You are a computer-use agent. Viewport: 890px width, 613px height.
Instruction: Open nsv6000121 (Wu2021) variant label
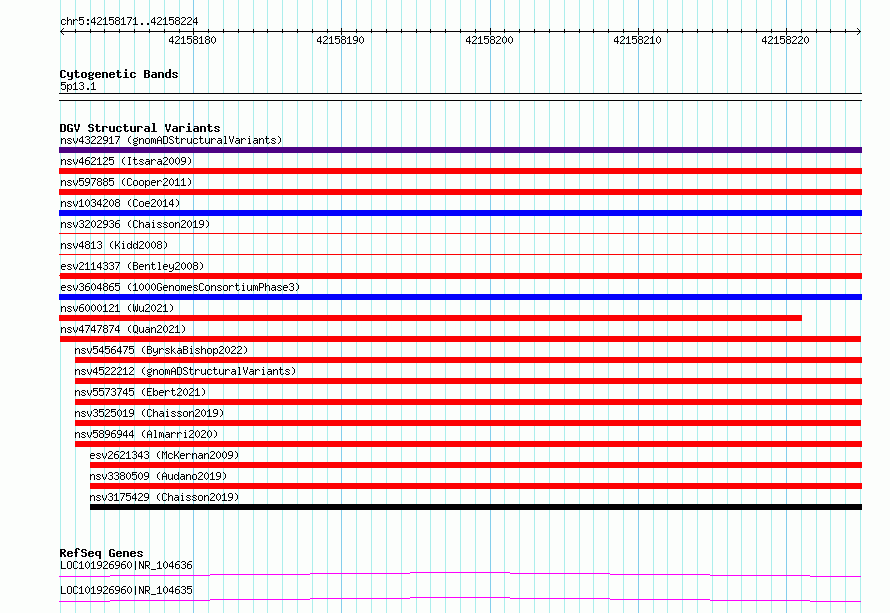(x=117, y=308)
